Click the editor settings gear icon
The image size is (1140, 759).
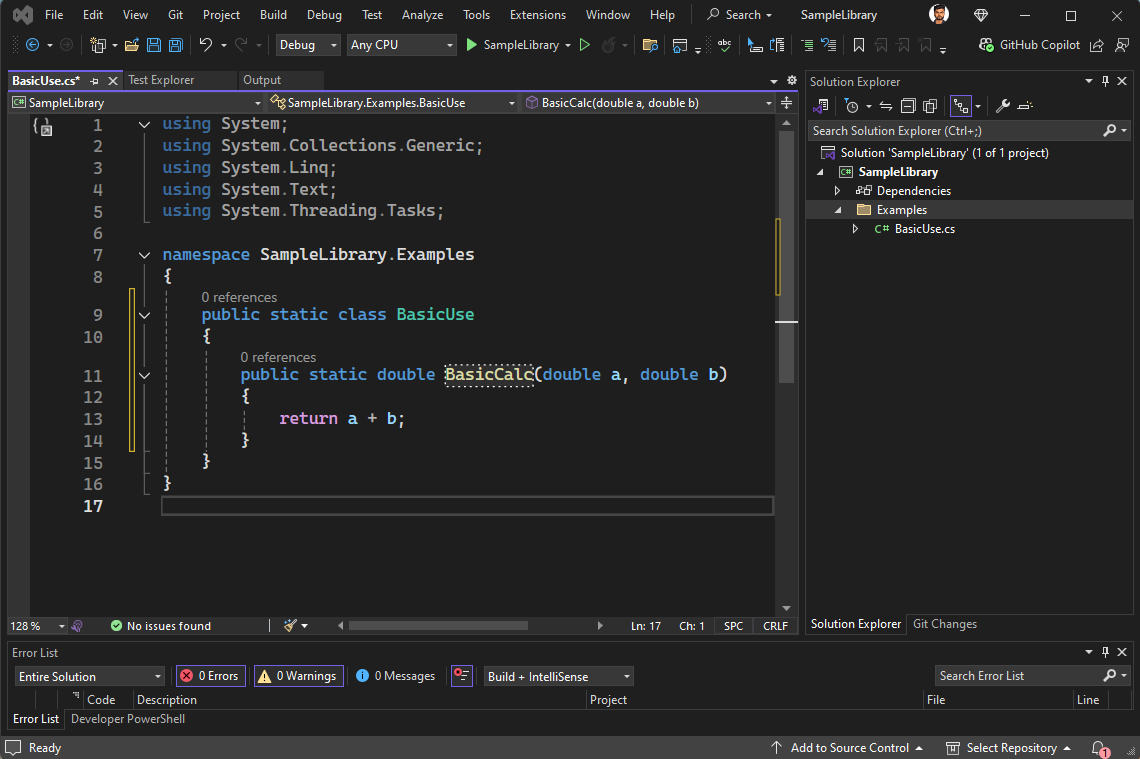point(792,81)
